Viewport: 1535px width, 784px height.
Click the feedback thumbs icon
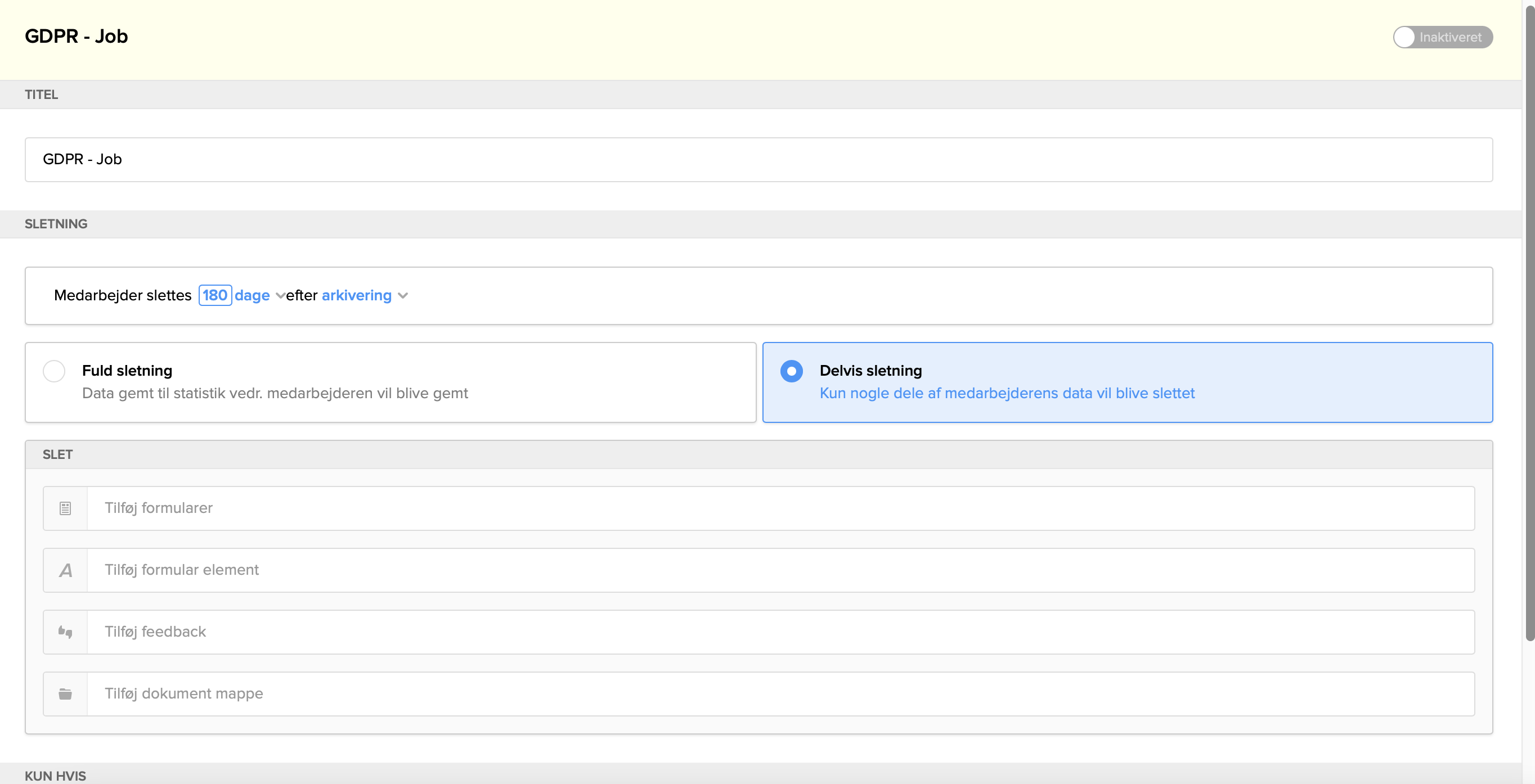65,632
